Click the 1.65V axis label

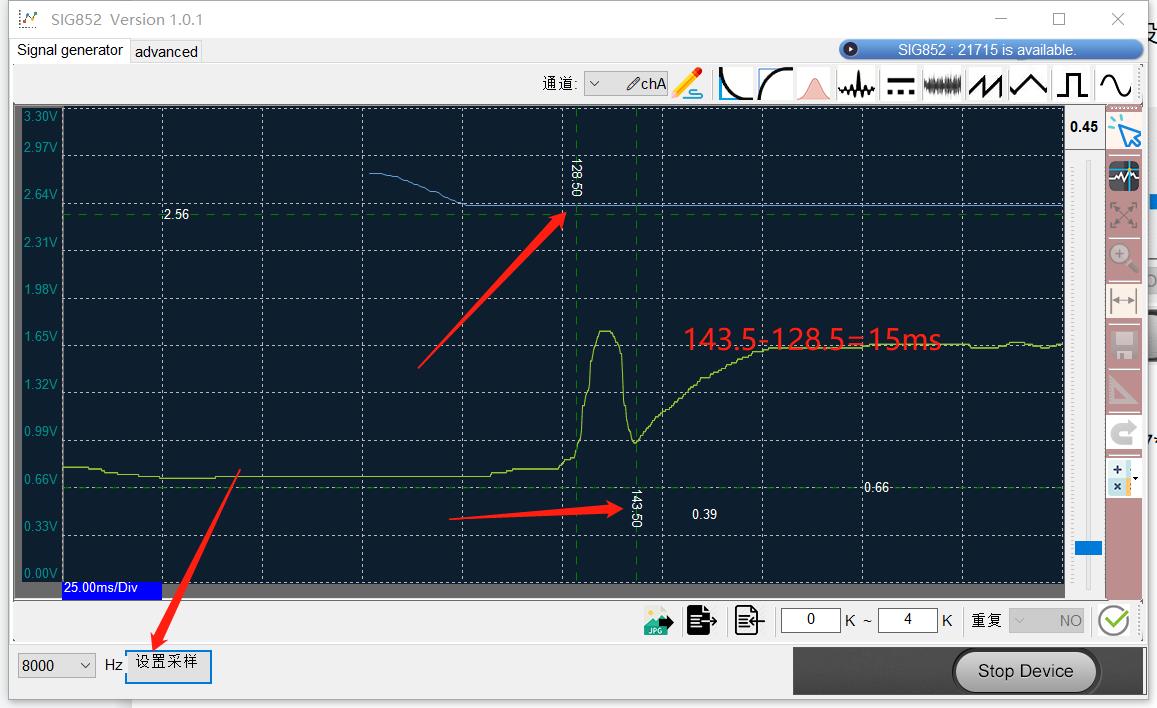[40, 336]
